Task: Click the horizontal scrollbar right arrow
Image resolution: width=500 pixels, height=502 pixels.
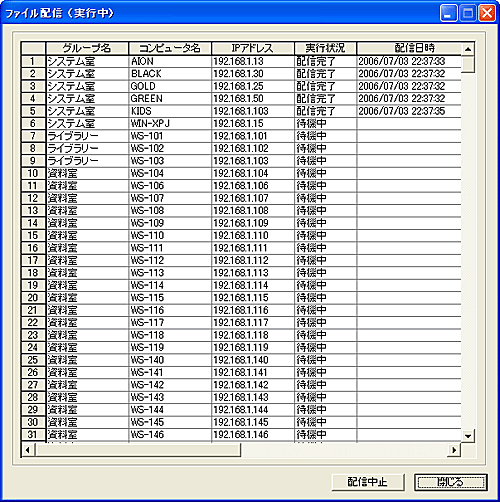Action: click(x=454, y=450)
